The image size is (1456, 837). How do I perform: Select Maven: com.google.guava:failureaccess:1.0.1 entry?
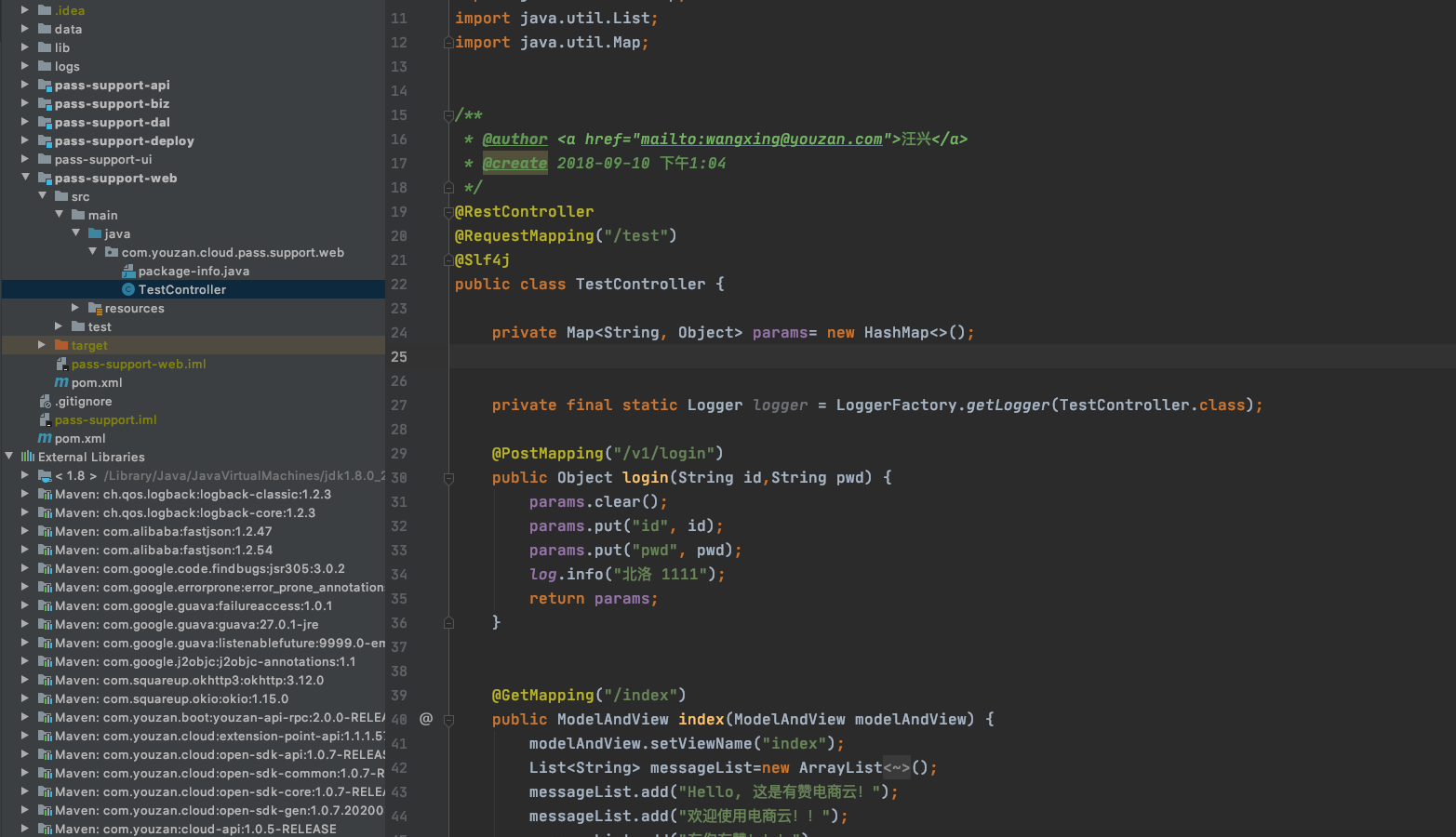click(x=194, y=605)
